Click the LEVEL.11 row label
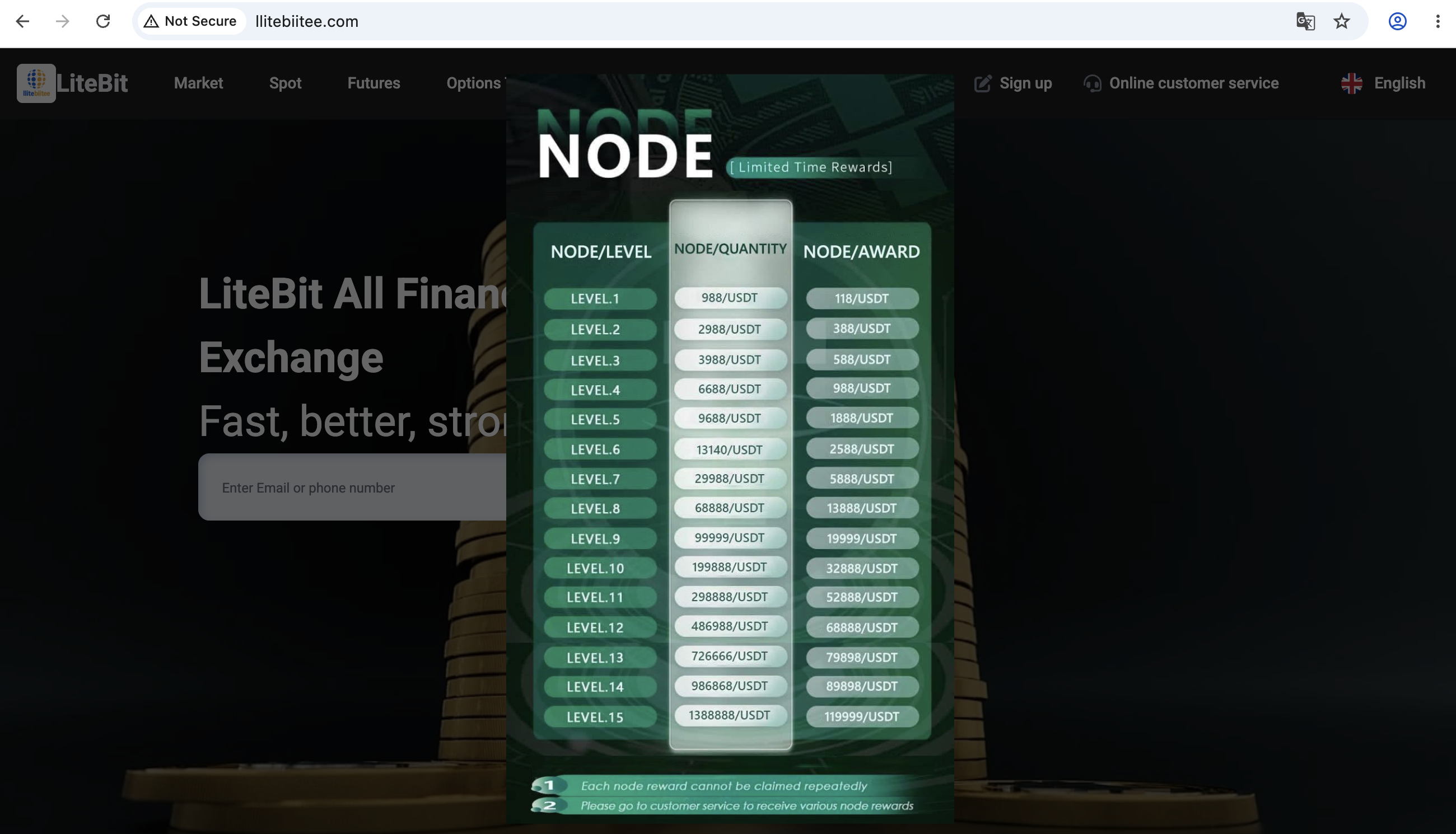 point(600,597)
